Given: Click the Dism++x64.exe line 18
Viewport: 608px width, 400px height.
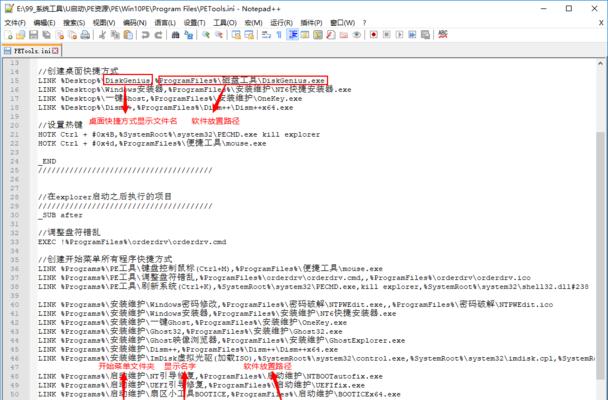Looking at the screenshot, I should point(166,108).
